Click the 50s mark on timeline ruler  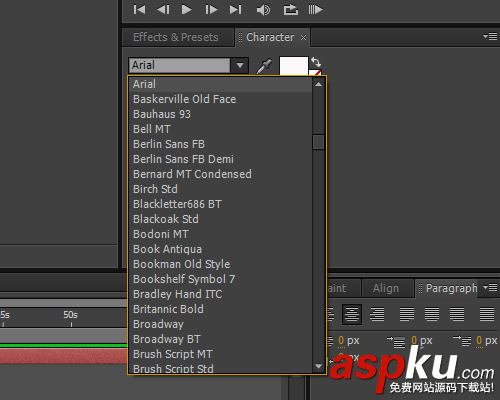click(x=71, y=315)
